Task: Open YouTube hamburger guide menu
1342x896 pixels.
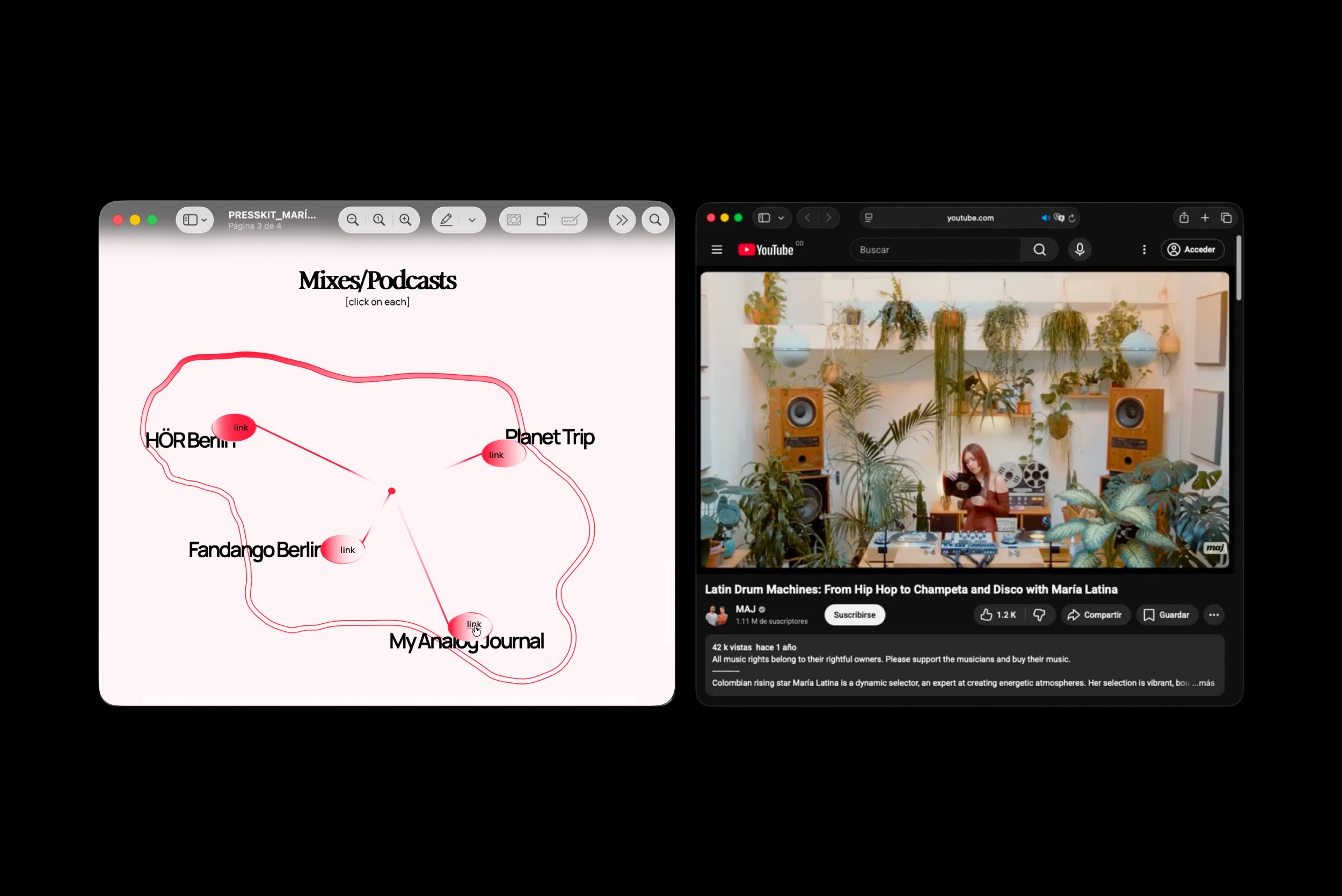Action: pos(717,250)
